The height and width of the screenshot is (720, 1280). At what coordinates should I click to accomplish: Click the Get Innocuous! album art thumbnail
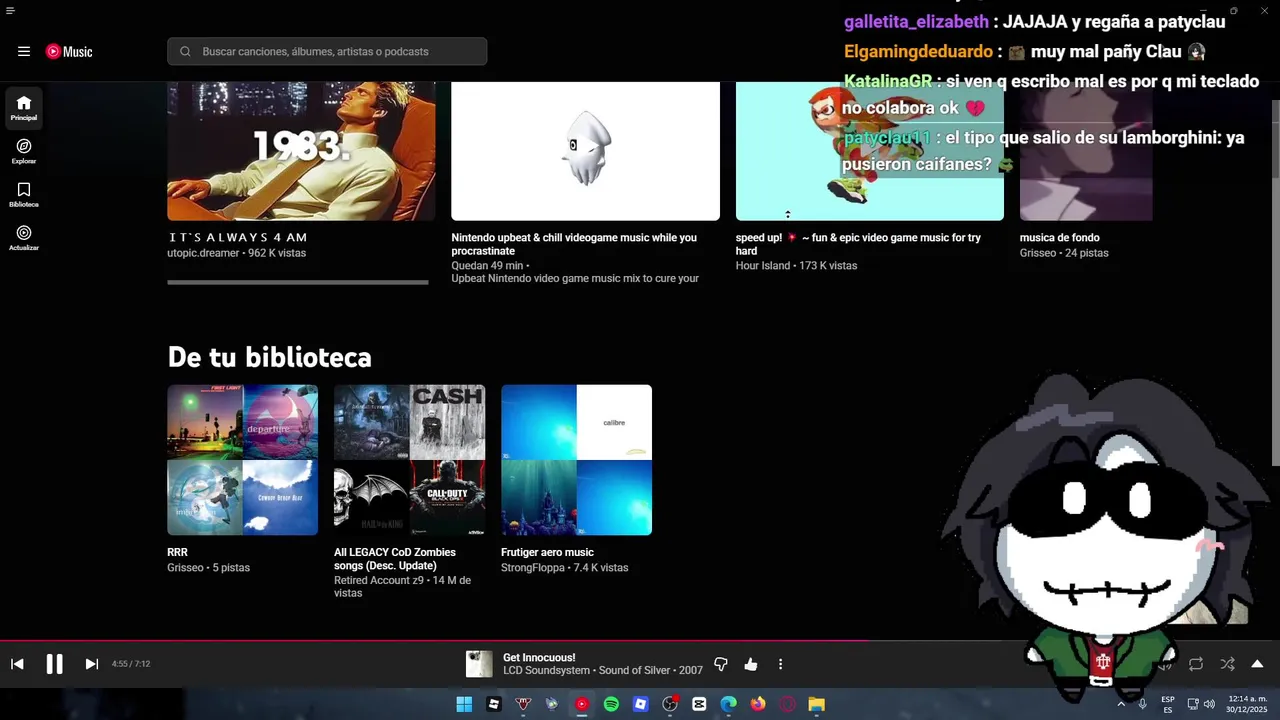point(479,664)
